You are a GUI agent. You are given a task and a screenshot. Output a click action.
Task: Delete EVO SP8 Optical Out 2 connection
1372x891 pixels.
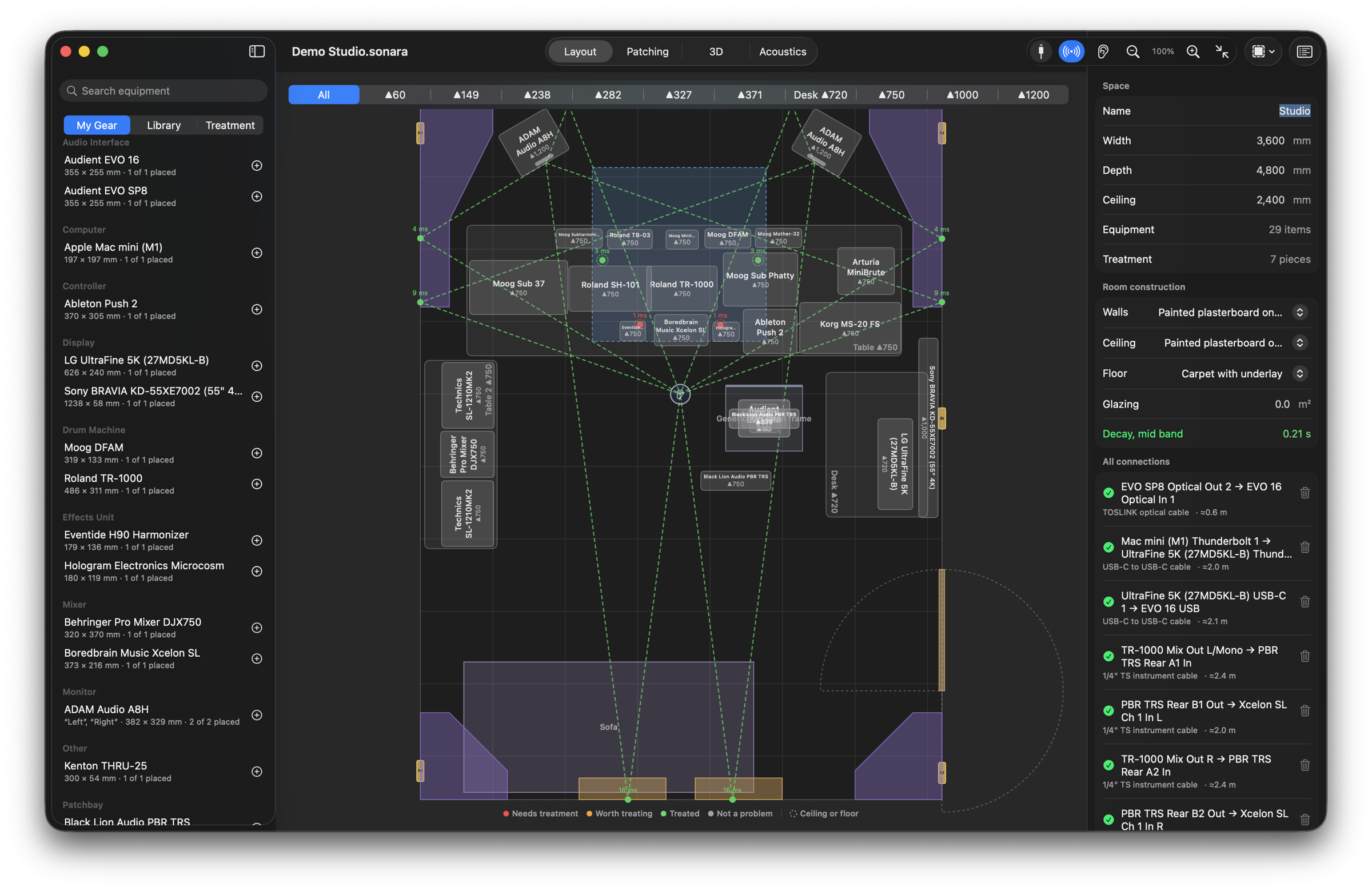[1305, 493]
